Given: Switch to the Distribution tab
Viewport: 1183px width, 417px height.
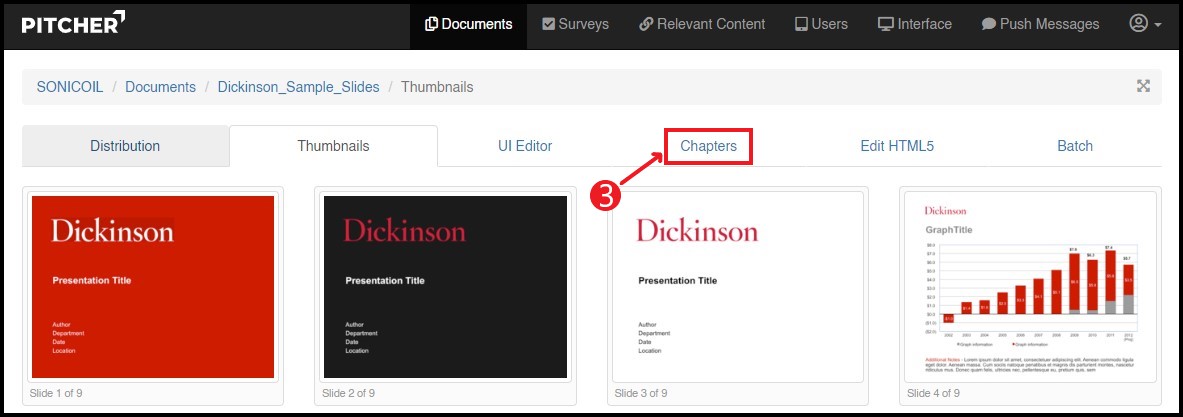Looking at the screenshot, I should pyautogui.click(x=125, y=146).
